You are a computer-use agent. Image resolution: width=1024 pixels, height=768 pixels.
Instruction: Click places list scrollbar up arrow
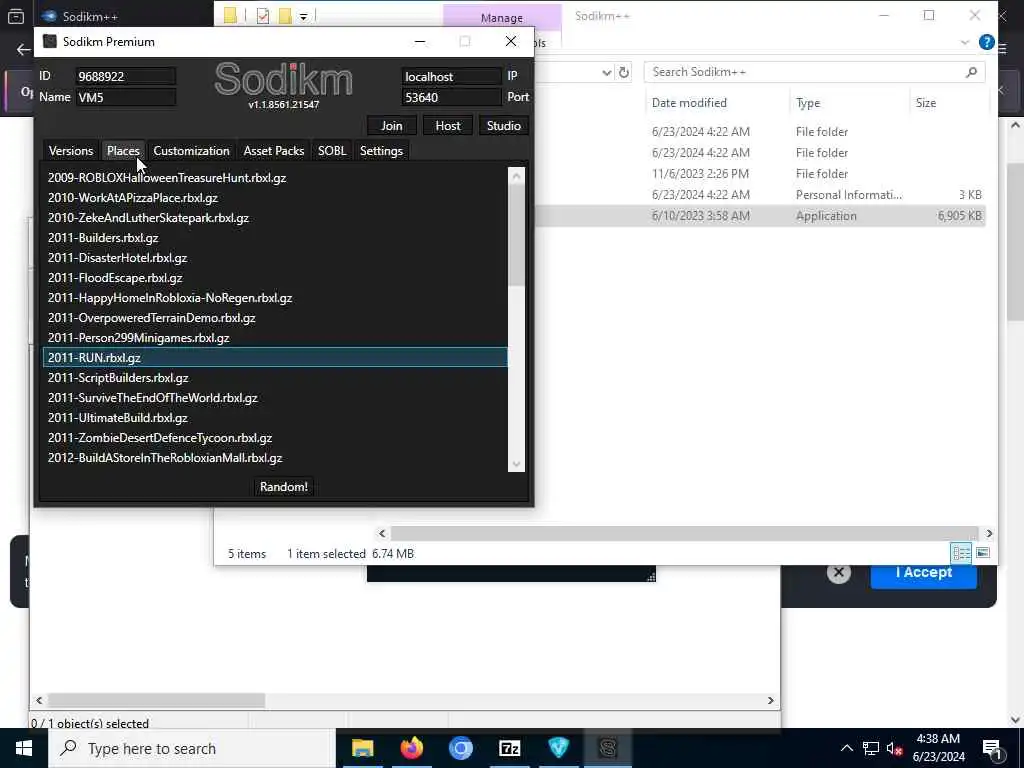516,176
